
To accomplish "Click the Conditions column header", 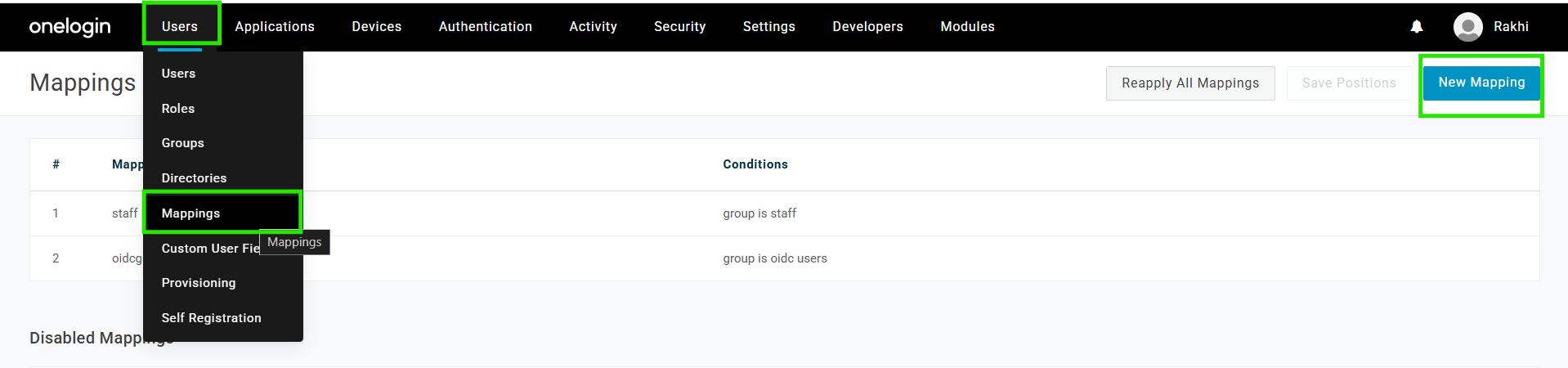I will click(755, 164).
